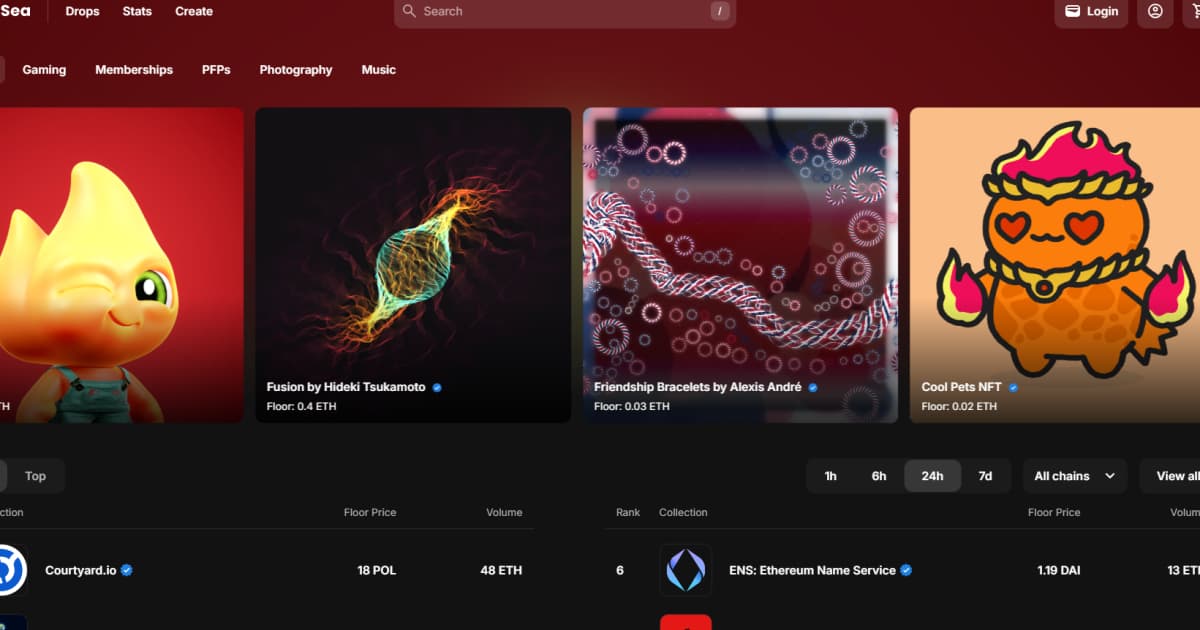Click Cool Pets NFT verified badge
This screenshot has width=1200, height=630.
point(1013,387)
